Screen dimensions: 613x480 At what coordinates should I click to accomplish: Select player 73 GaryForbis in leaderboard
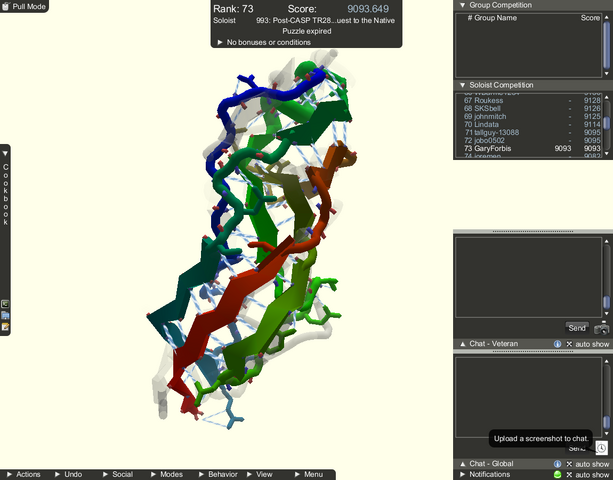pyautogui.click(x=532, y=149)
